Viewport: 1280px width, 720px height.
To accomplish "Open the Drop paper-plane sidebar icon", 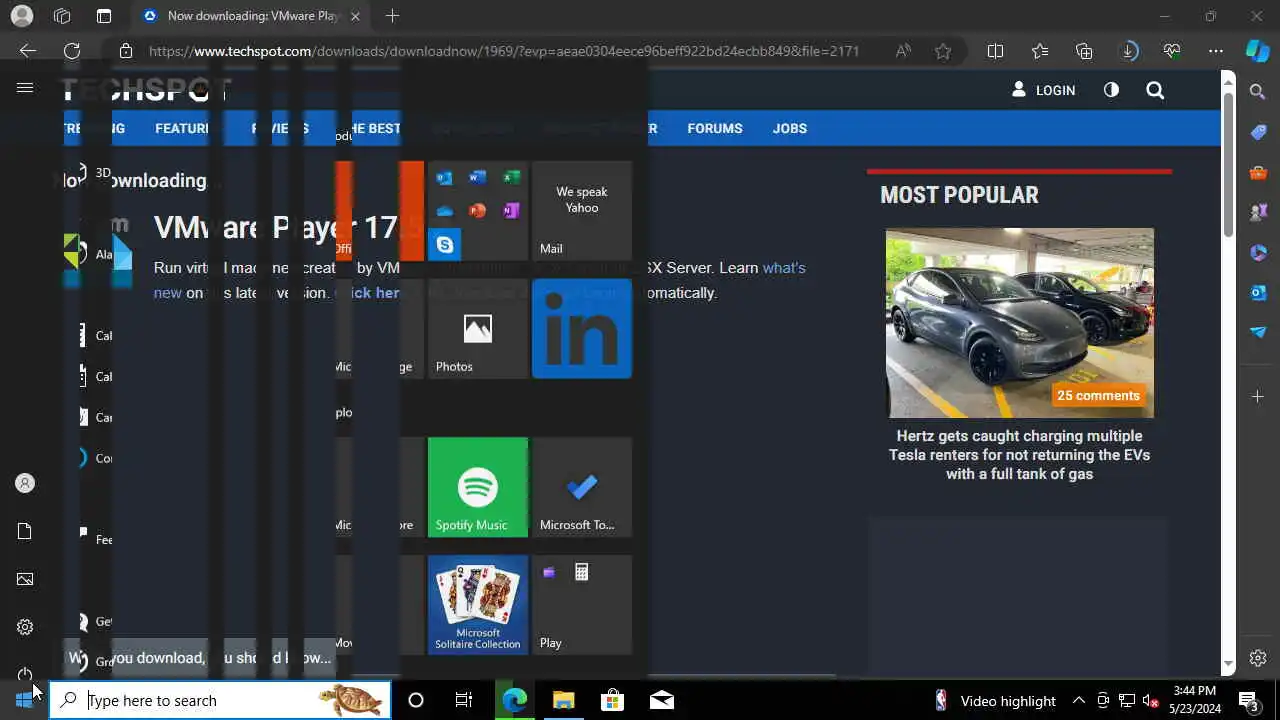I will pos(1258,332).
